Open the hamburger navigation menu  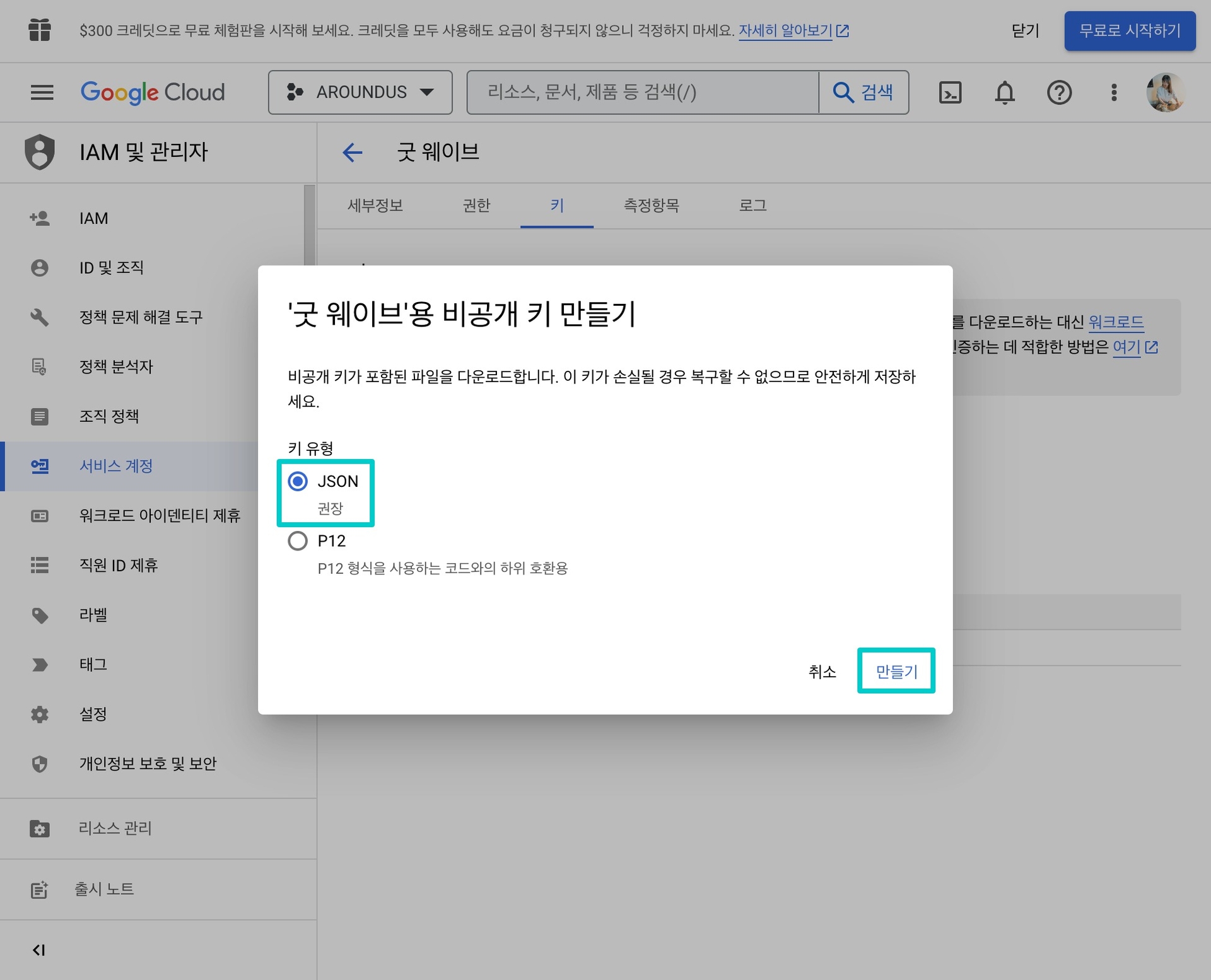click(x=42, y=93)
